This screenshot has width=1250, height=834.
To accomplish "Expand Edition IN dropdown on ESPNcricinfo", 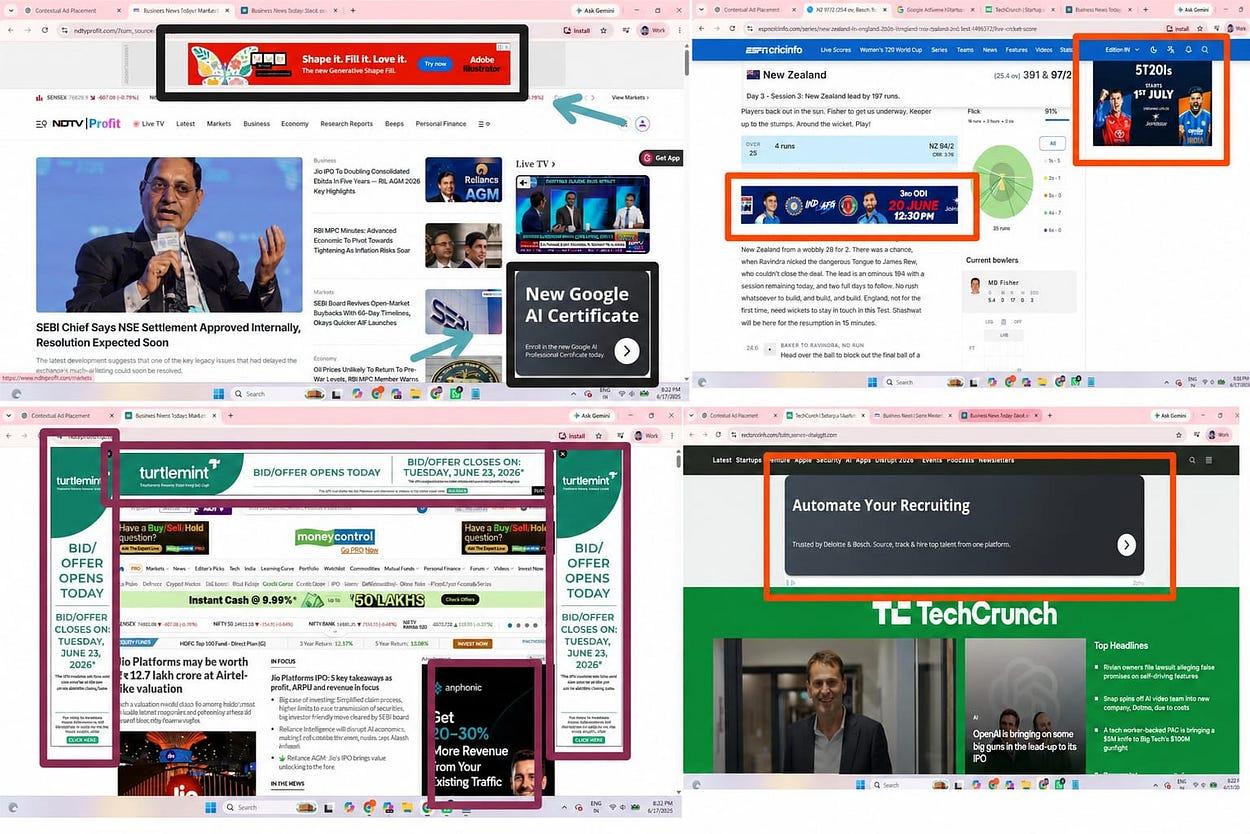I will coord(1121,49).
